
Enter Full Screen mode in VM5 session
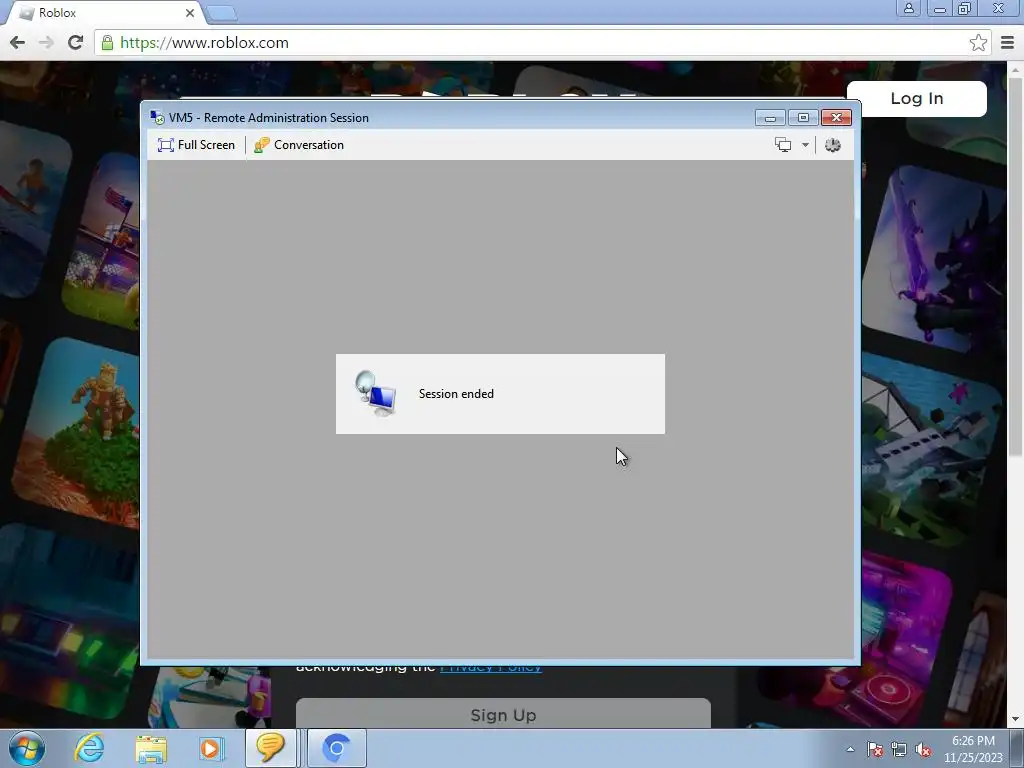coord(196,145)
